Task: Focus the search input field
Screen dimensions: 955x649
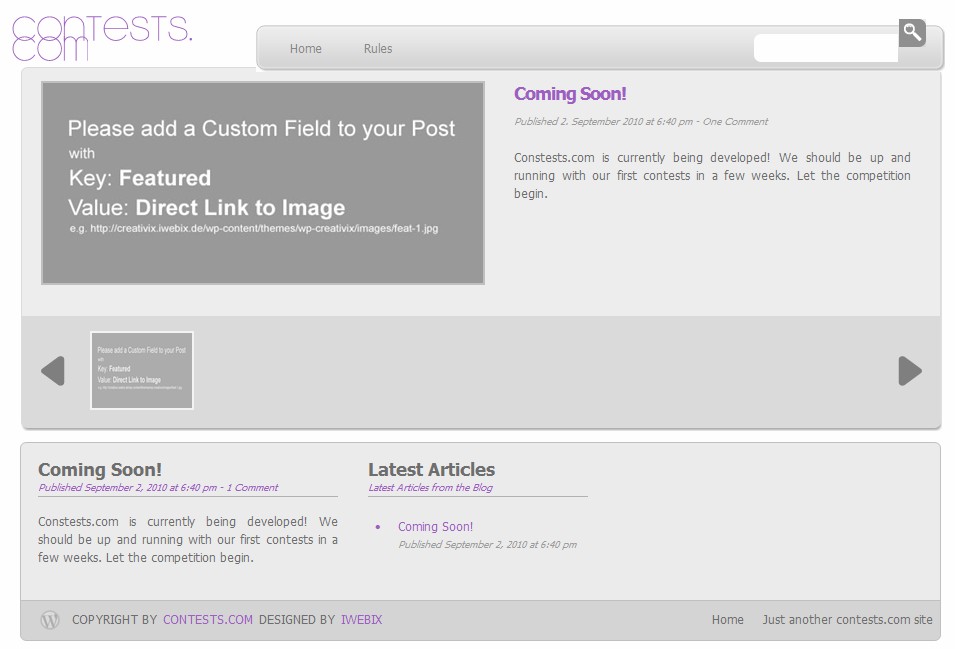Action: tap(826, 48)
